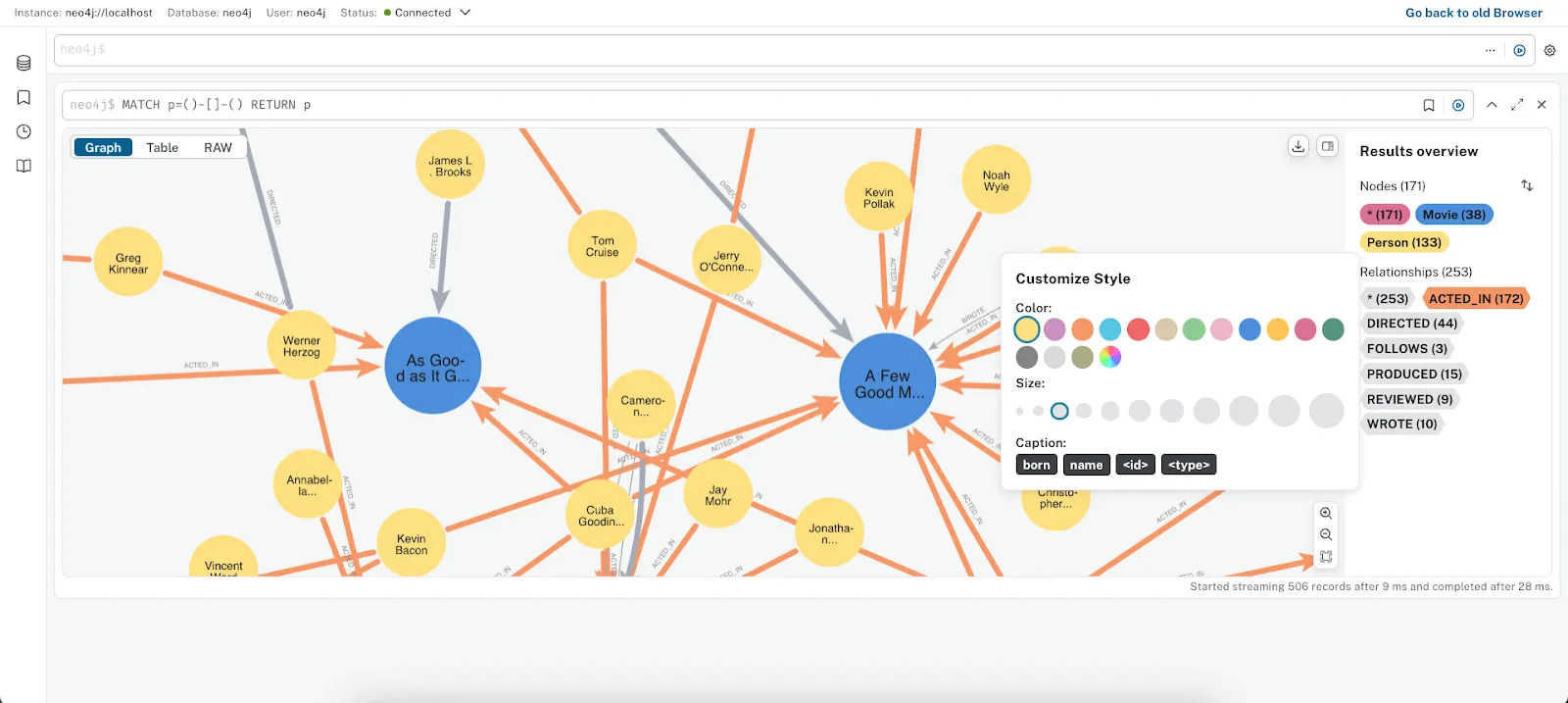Image resolution: width=1568 pixels, height=703 pixels.
Task: Select the PRODUCED (15) relationship tag
Action: pos(1414,375)
